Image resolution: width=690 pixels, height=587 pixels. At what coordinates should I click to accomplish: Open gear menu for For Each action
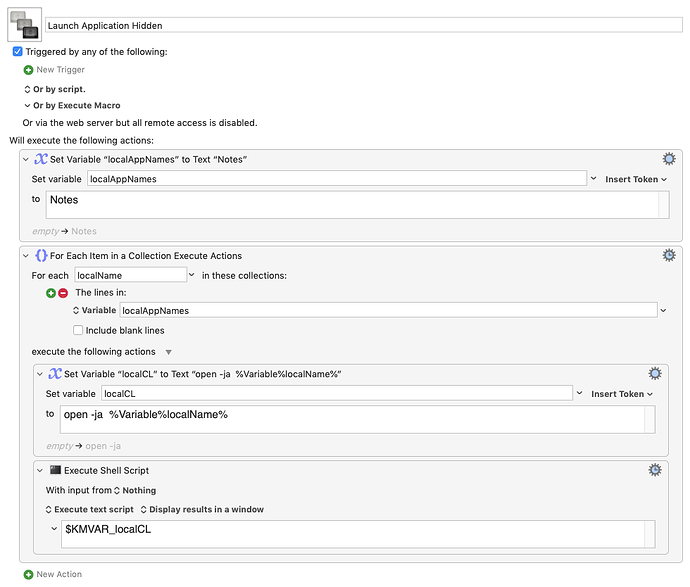coord(669,255)
